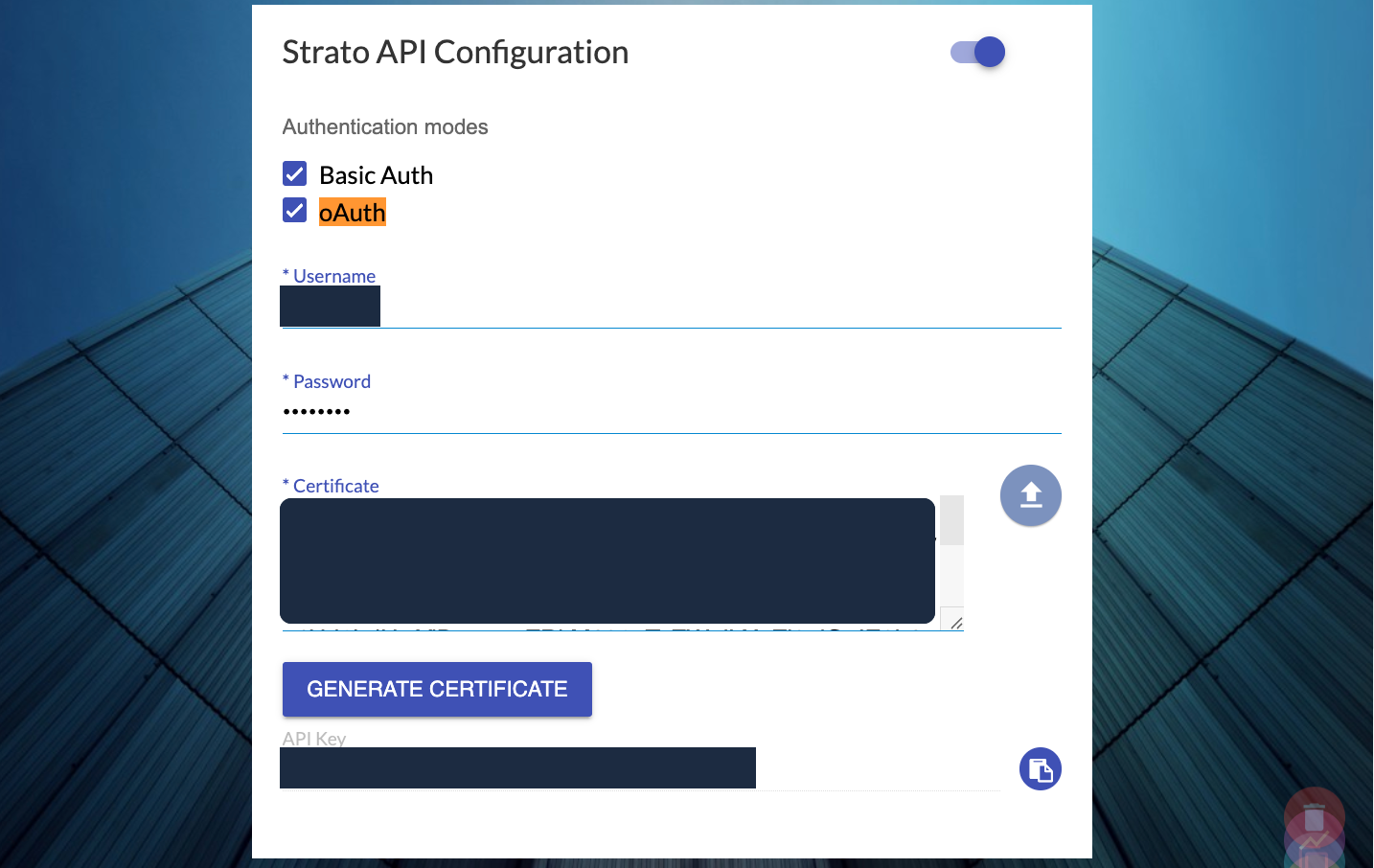Click the Certificate field label
The image size is (1374, 868).
coord(335,486)
